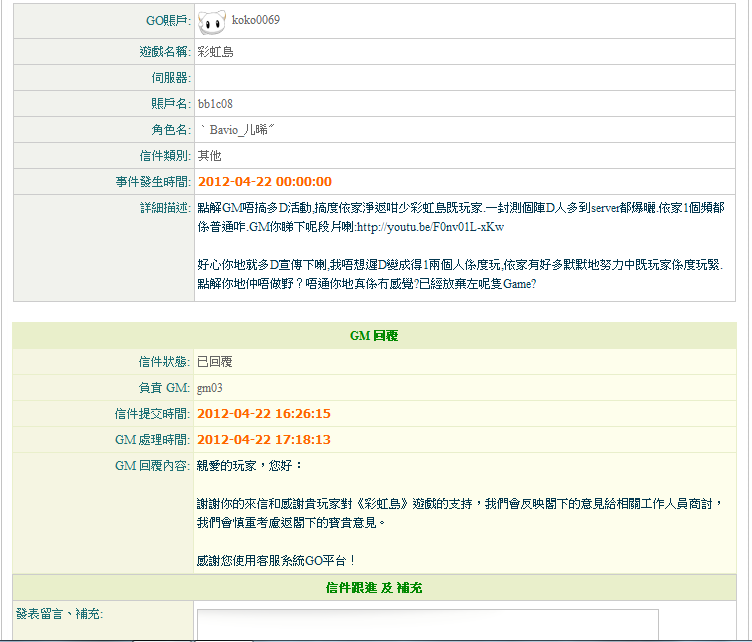Viewport: 752px width, 642px height.
Task: Click the 詳細描述 field label
Action: point(164,207)
